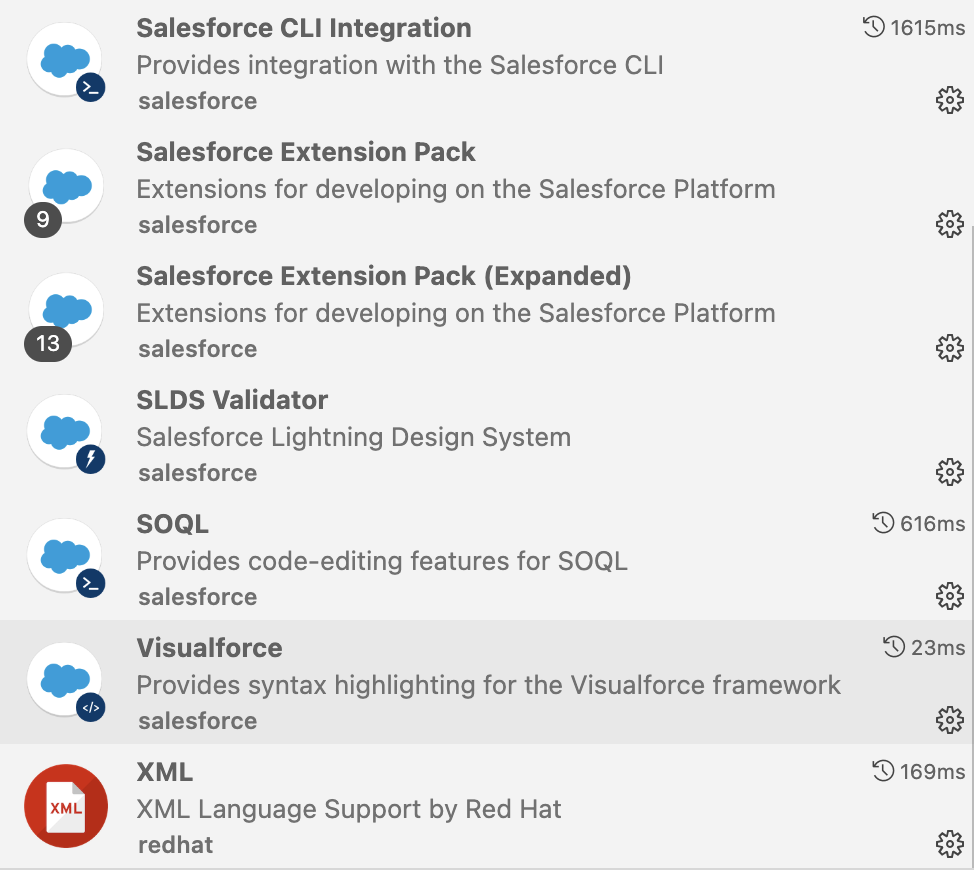This screenshot has height=870, width=974.
Task: Click the SOQL extension cloud icon
Action: coord(64,557)
